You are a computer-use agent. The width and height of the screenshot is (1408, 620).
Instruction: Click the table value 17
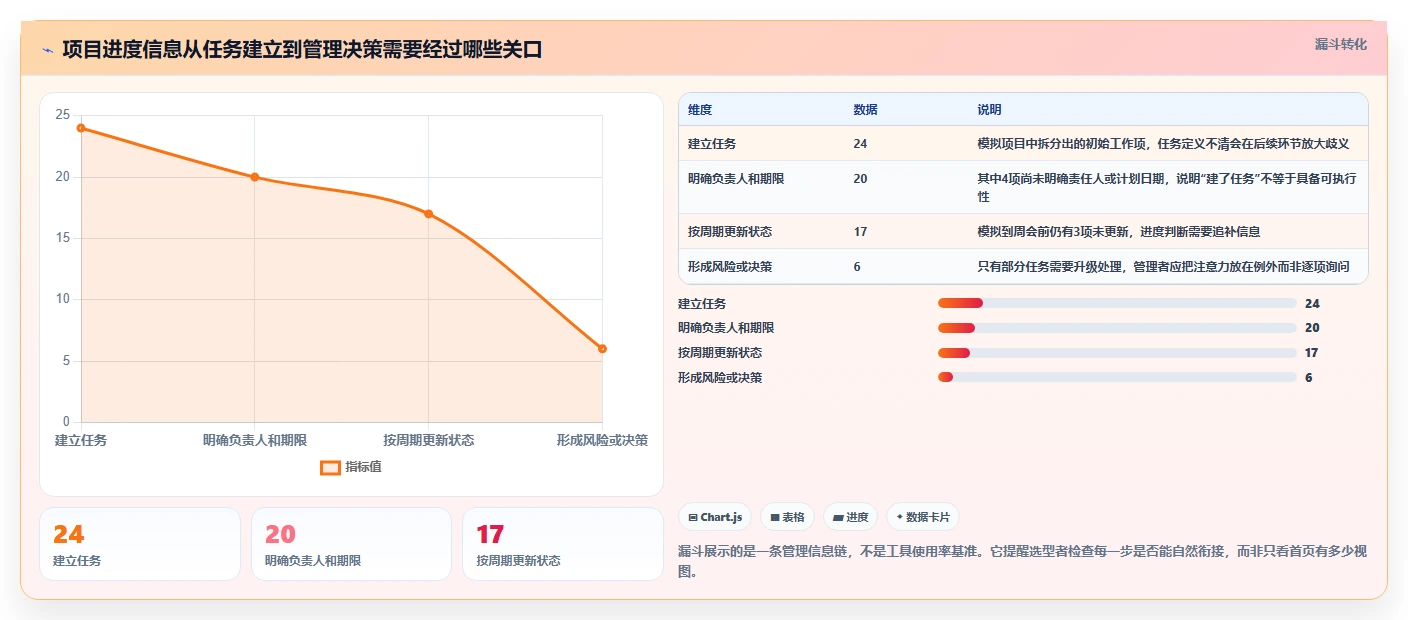(860, 232)
